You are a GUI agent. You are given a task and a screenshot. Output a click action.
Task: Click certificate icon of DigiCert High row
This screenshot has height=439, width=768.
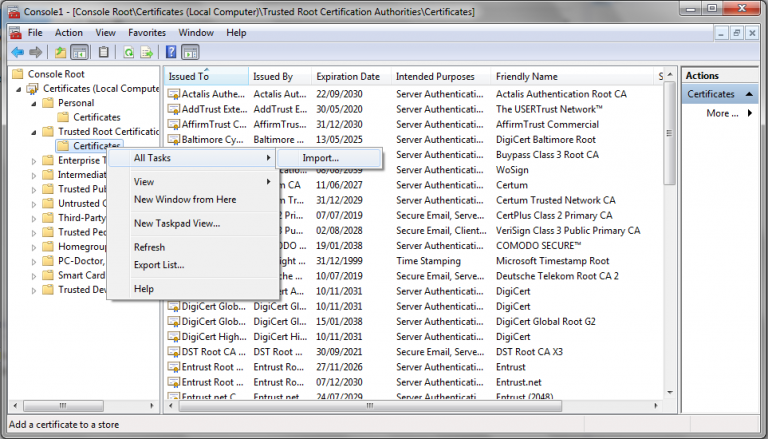click(x=173, y=337)
